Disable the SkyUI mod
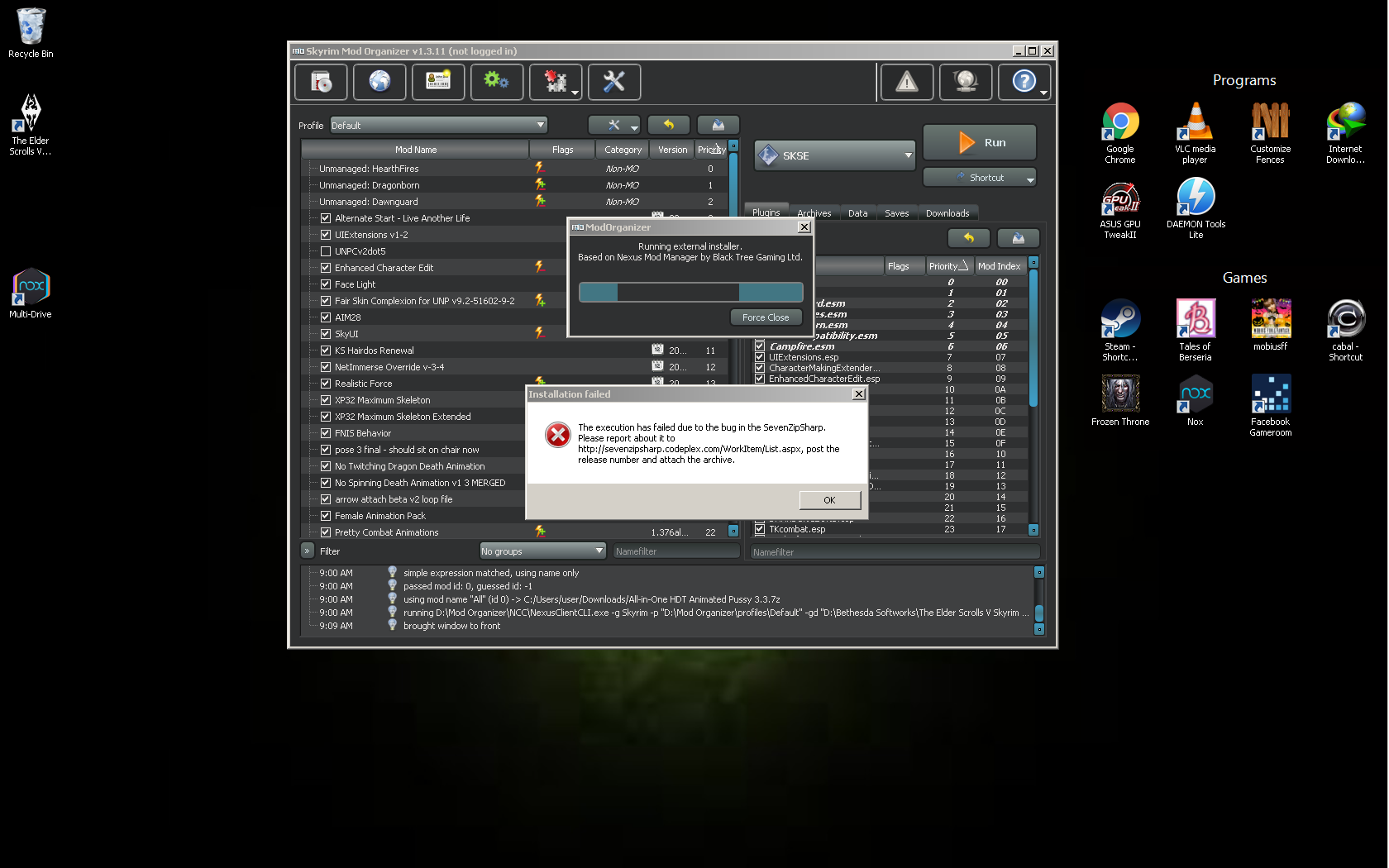This screenshot has height=868, width=1389. (325, 334)
